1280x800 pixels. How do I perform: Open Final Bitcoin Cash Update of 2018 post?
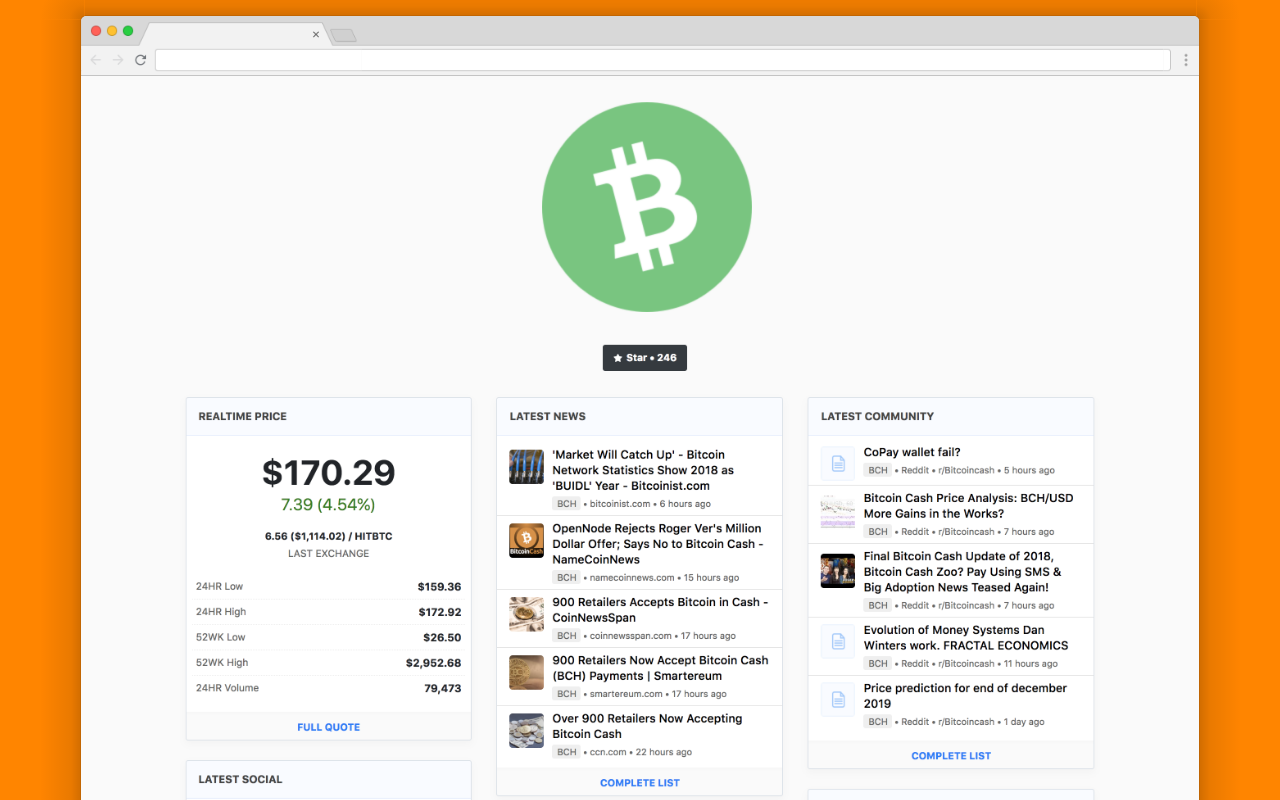(962, 572)
